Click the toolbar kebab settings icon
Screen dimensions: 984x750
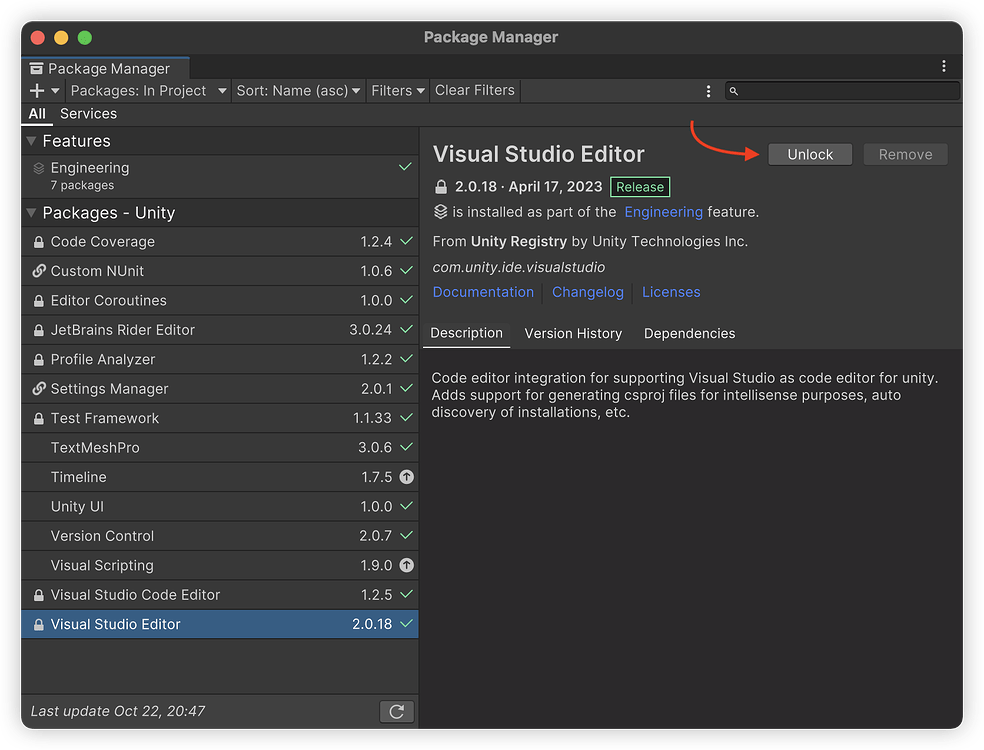pyautogui.click(x=708, y=91)
